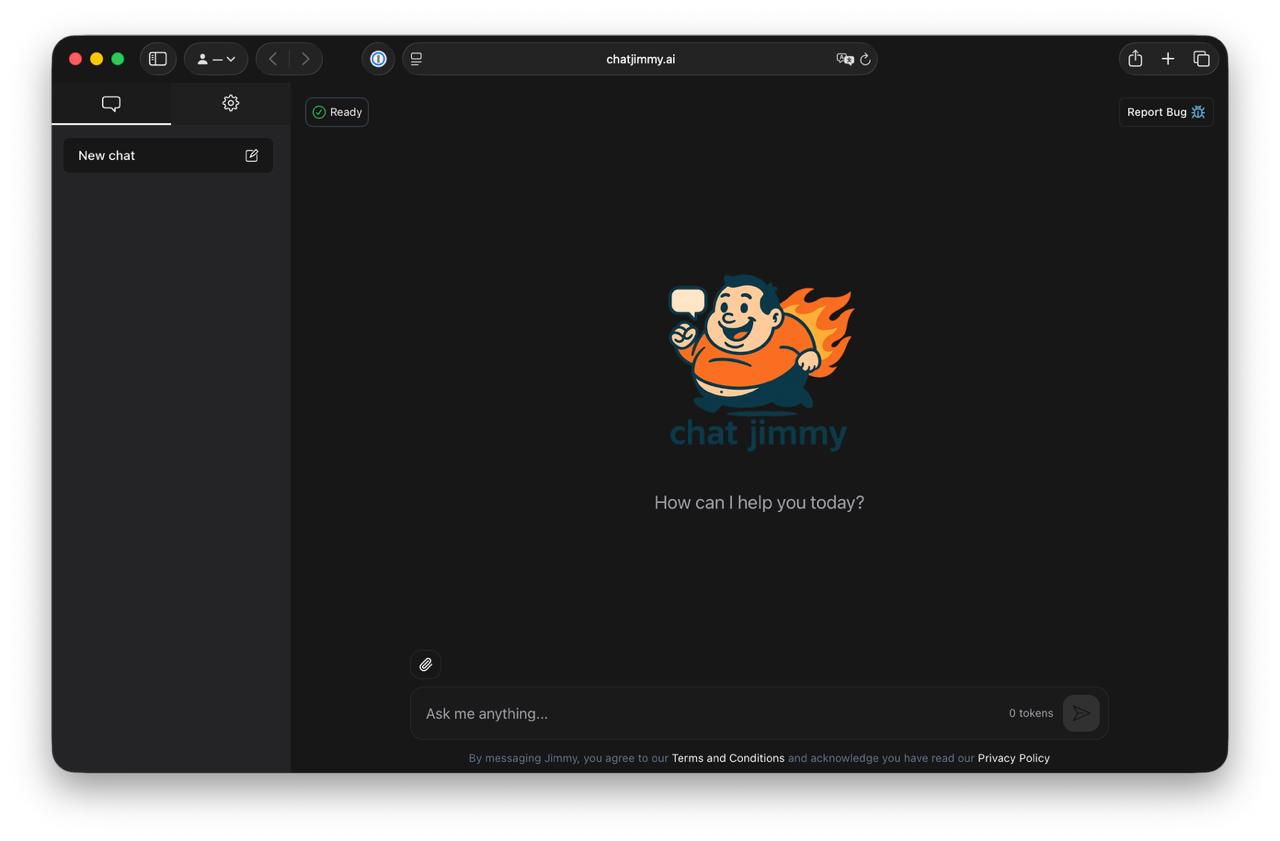This screenshot has width=1280, height=841.
Task: Click the chatjimmy.ai address bar
Action: [x=640, y=59]
